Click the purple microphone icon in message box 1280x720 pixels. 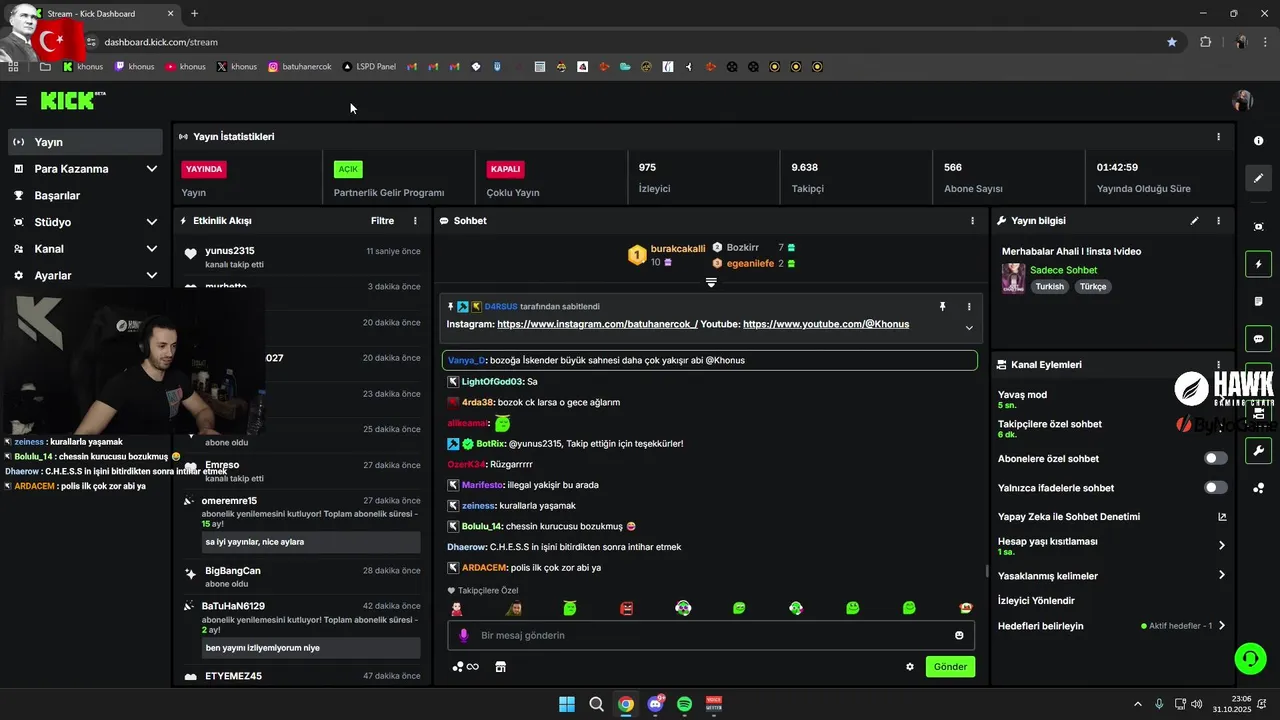pyautogui.click(x=463, y=635)
